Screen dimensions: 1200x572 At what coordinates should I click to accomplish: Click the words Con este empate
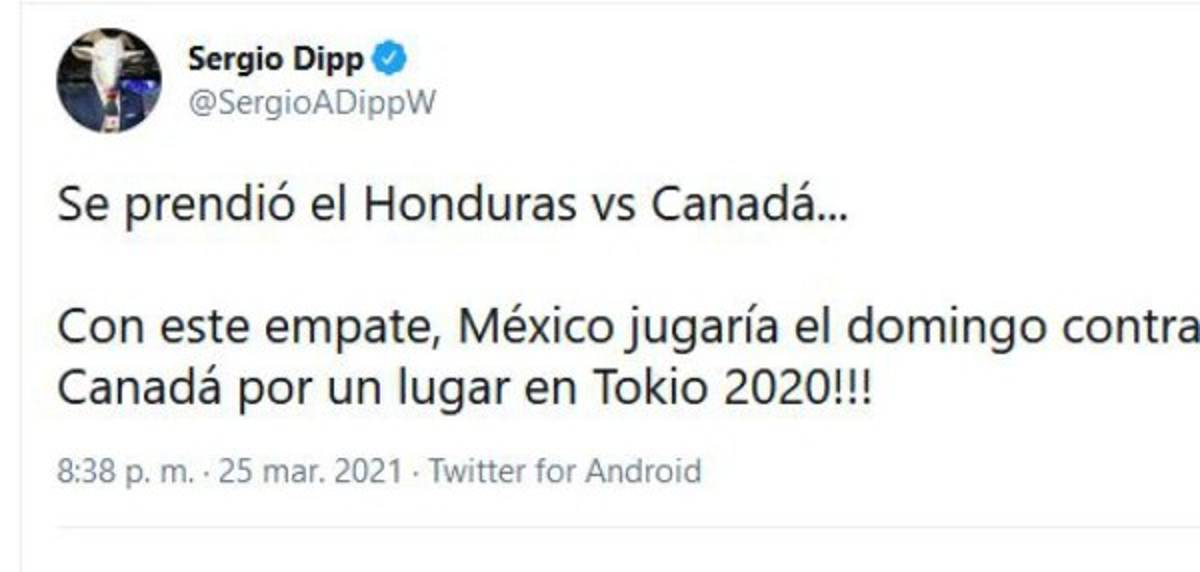(249, 330)
